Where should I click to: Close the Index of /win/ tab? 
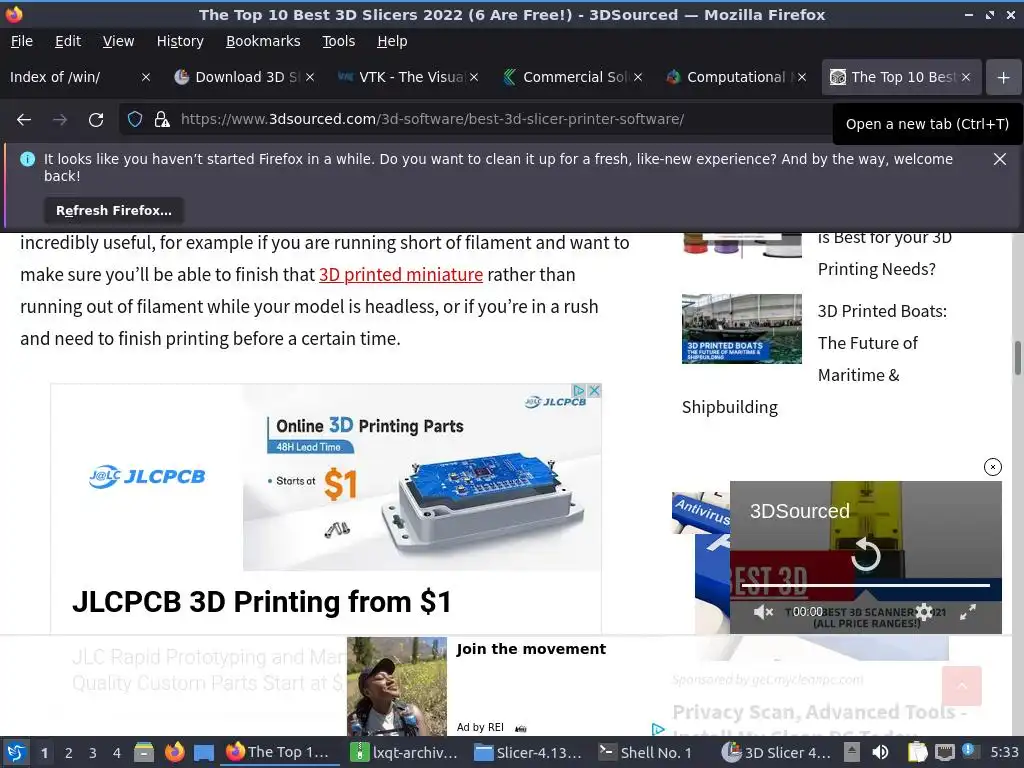tap(146, 77)
